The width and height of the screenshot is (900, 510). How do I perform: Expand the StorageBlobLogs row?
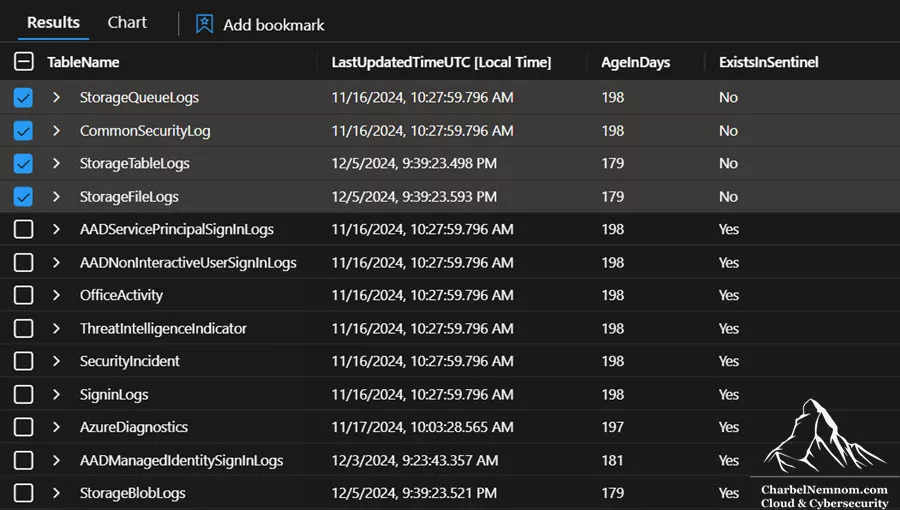56,493
